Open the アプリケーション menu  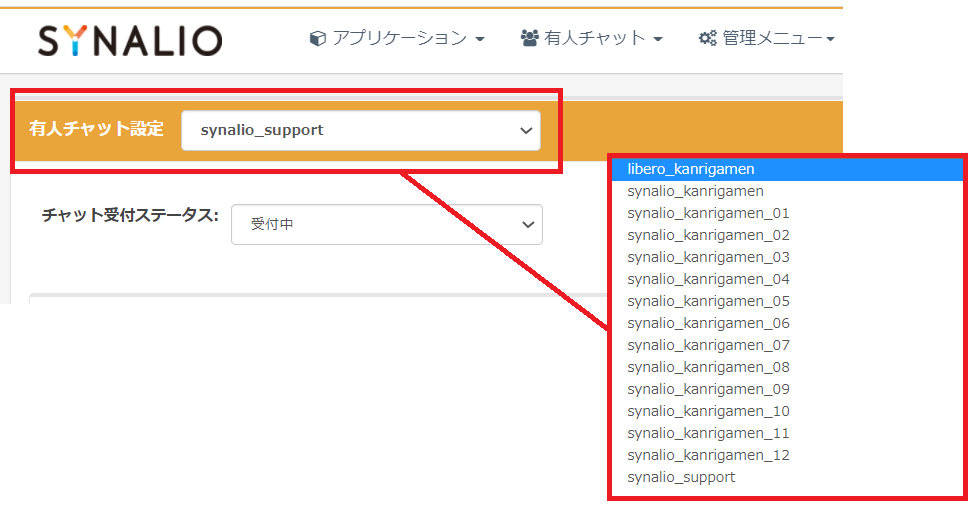[x=397, y=38]
